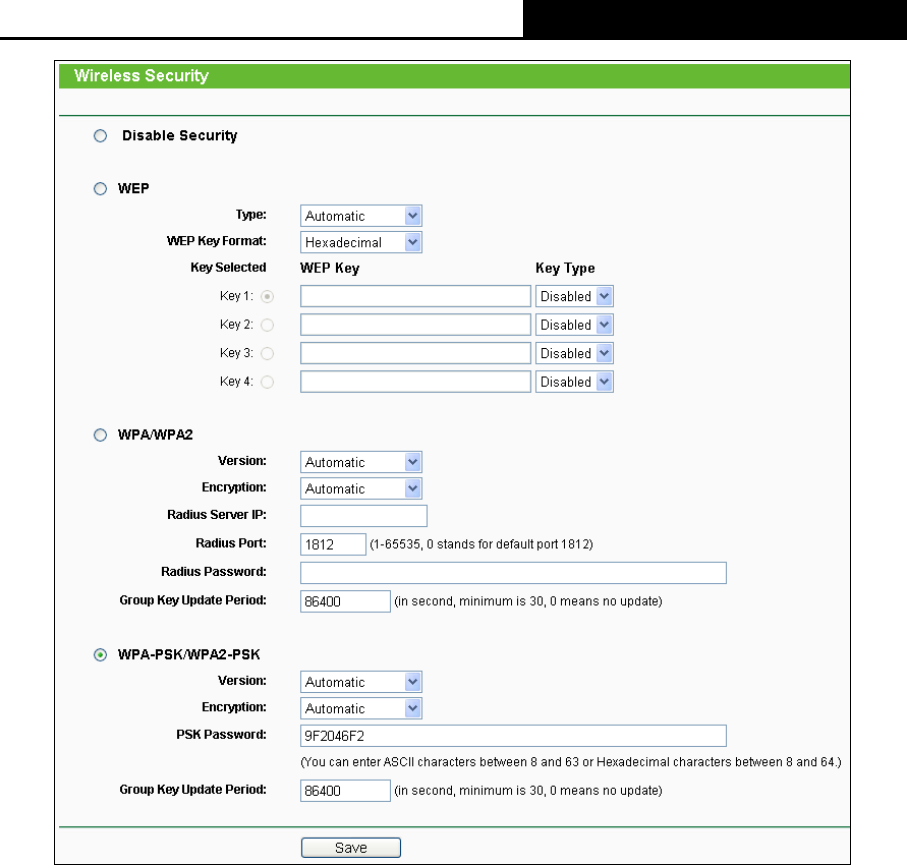Open the WEP Type dropdown
Image resolution: width=907 pixels, height=865 pixels.
pos(361,216)
